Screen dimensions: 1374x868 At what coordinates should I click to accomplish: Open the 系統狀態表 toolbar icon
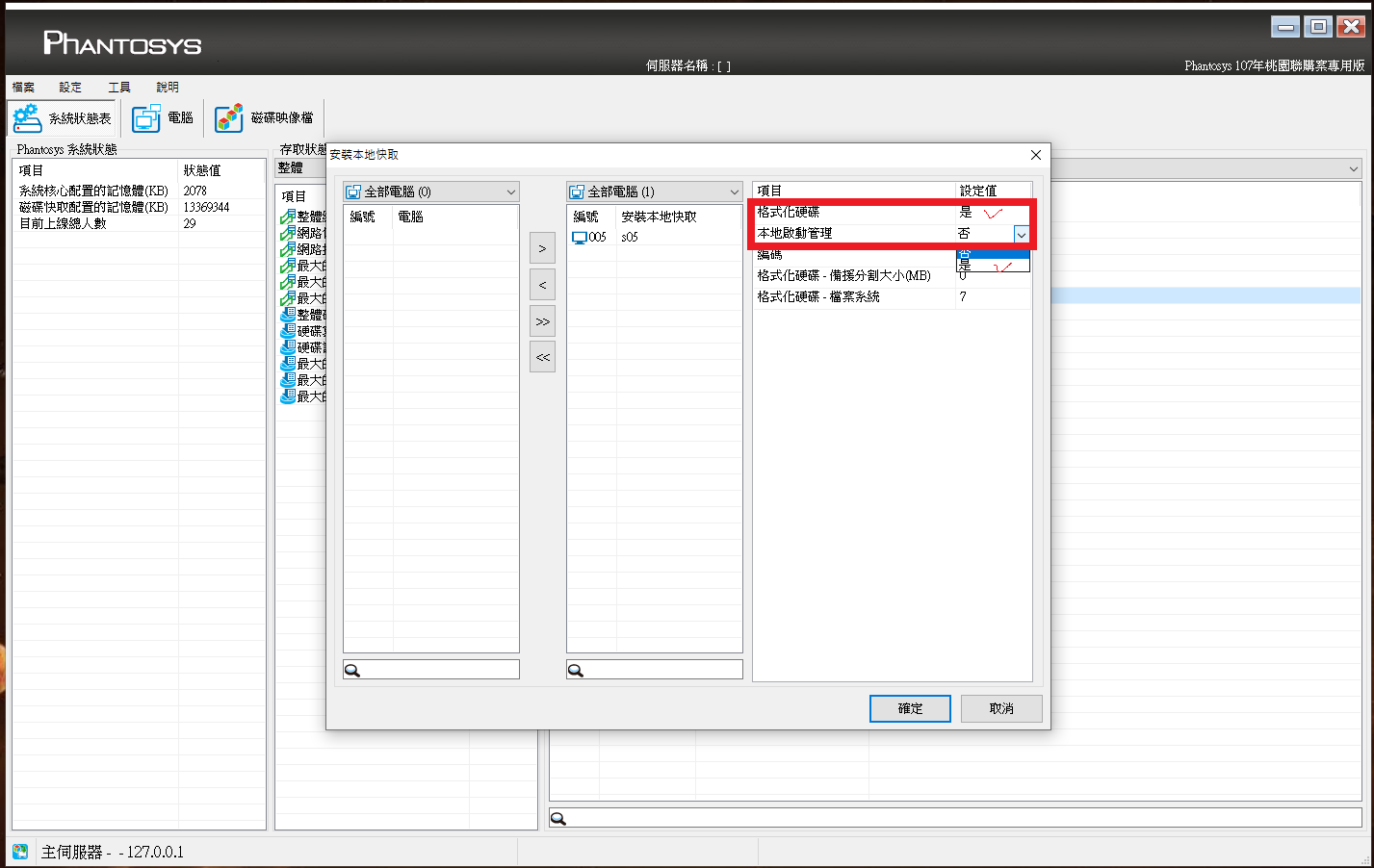click(x=26, y=118)
